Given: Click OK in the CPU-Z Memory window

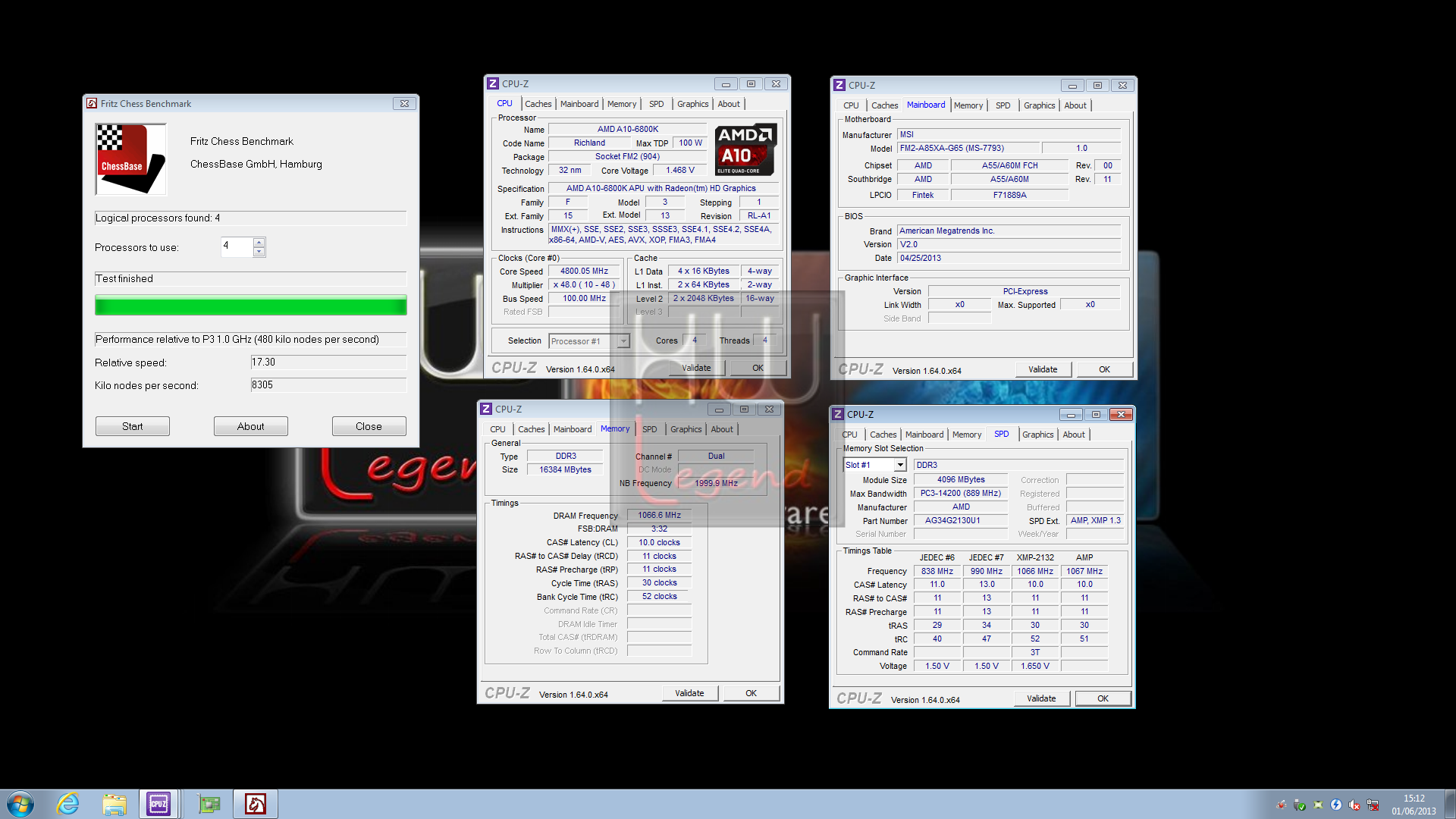Looking at the screenshot, I should click(x=751, y=693).
